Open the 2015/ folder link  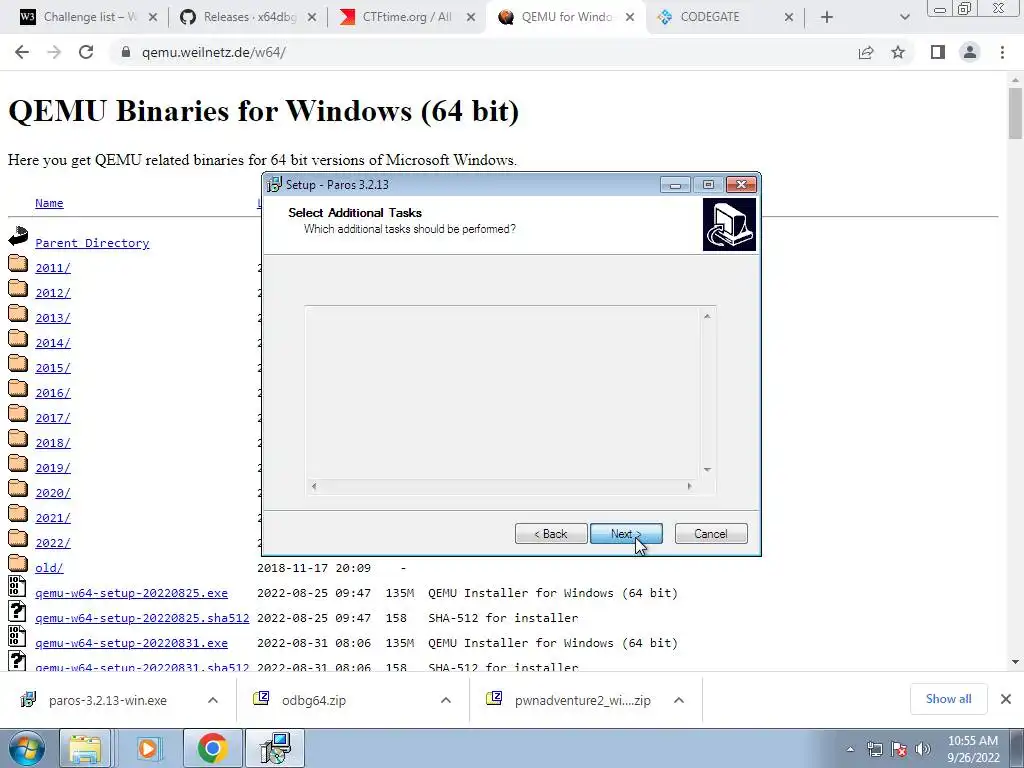(52, 368)
